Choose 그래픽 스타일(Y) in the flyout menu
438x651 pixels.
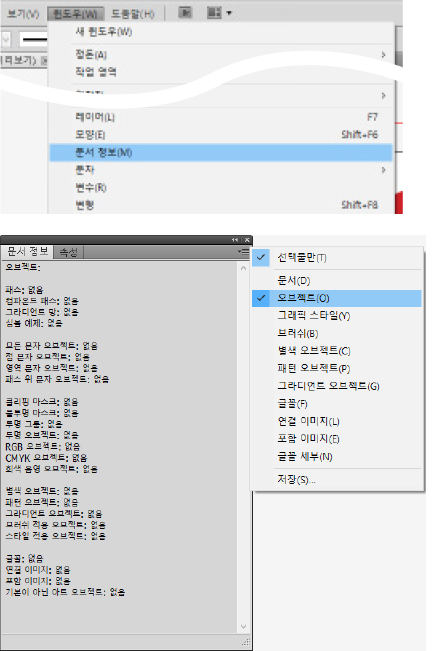(x=337, y=316)
